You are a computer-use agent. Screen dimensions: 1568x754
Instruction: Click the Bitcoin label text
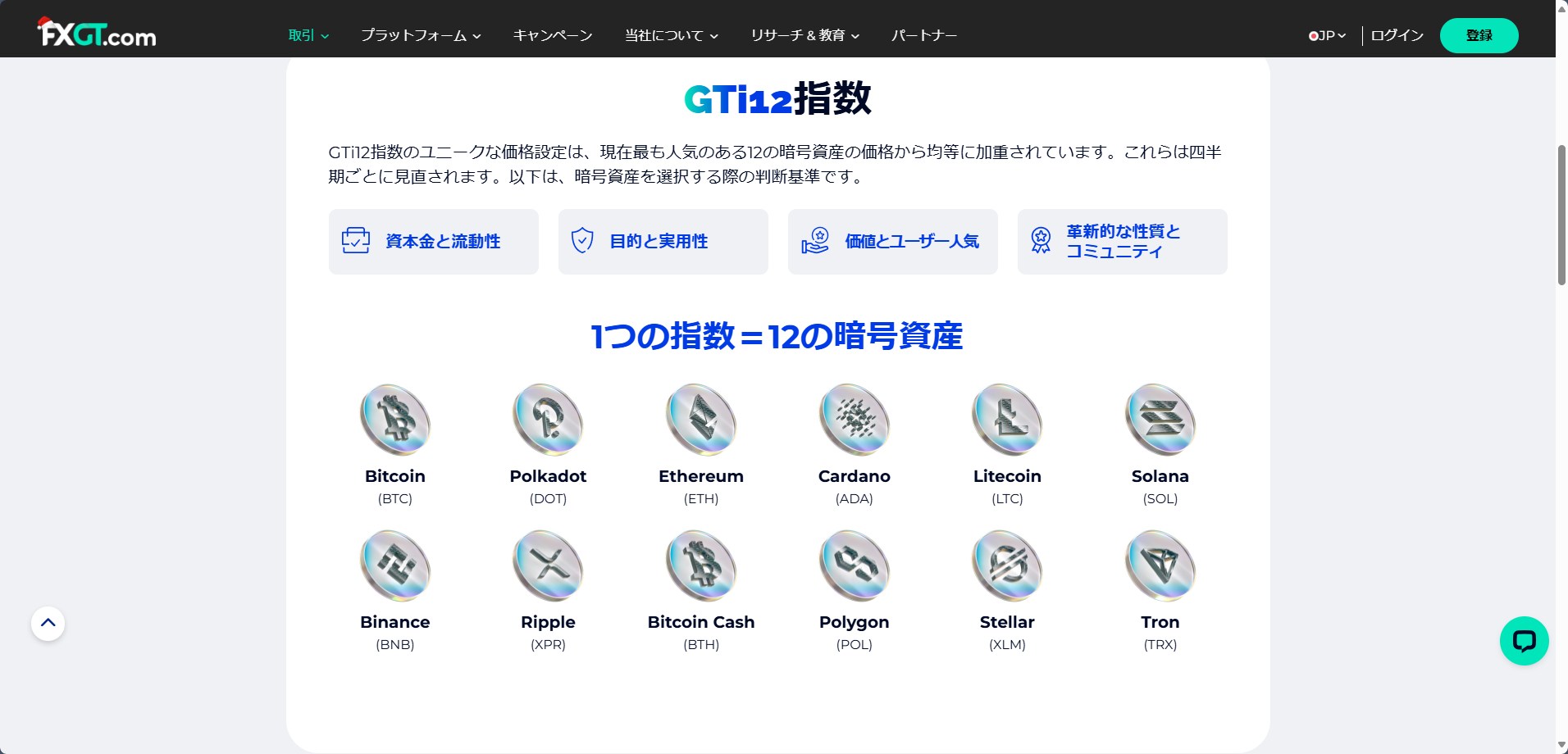pos(395,476)
